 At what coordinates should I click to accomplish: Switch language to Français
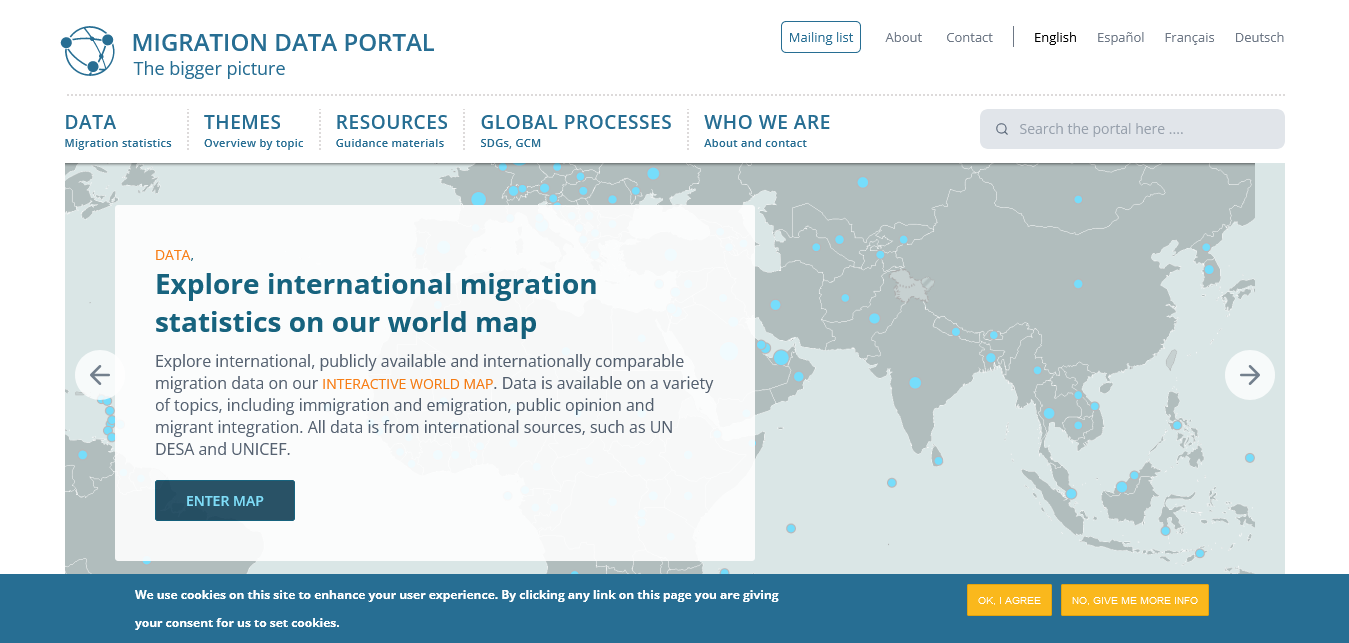click(1189, 37)
